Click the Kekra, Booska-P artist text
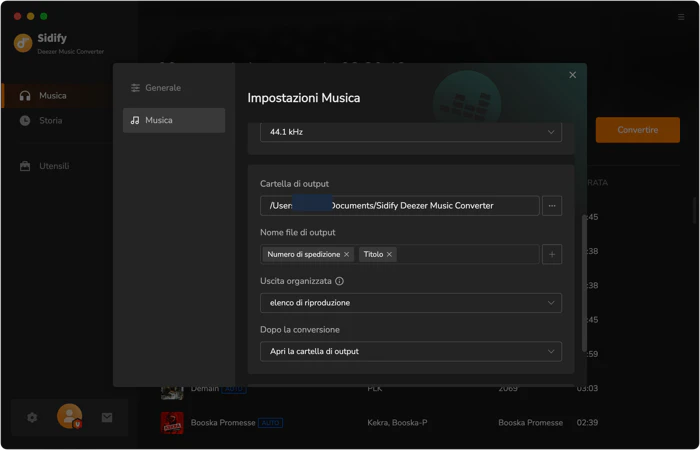The height and width of the screenshot is (450, 700). [x=397, y=423]
